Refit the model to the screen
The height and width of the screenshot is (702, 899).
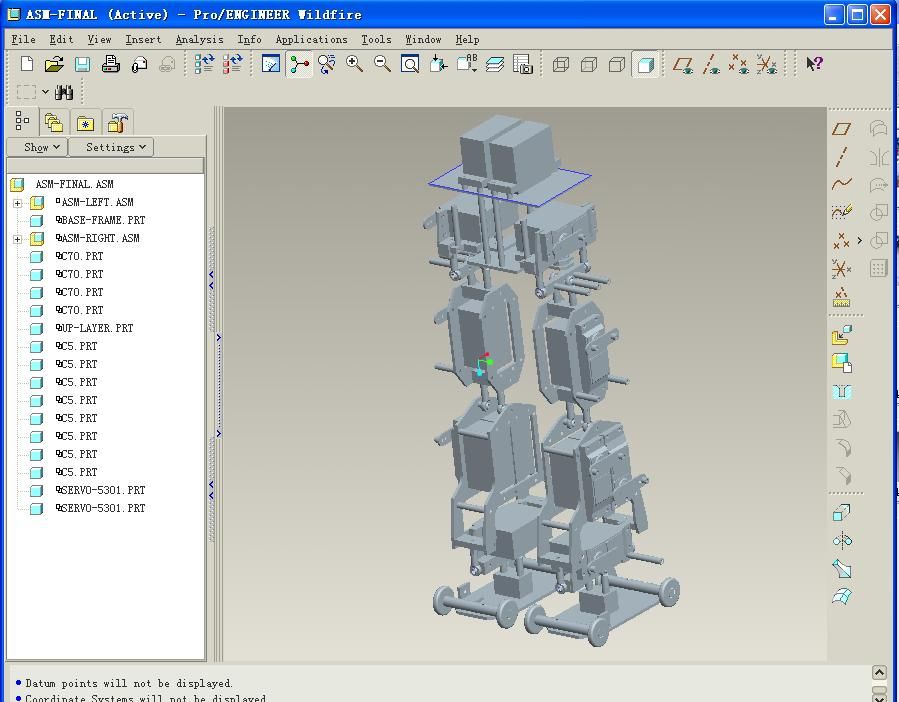[x=410, y=64]
